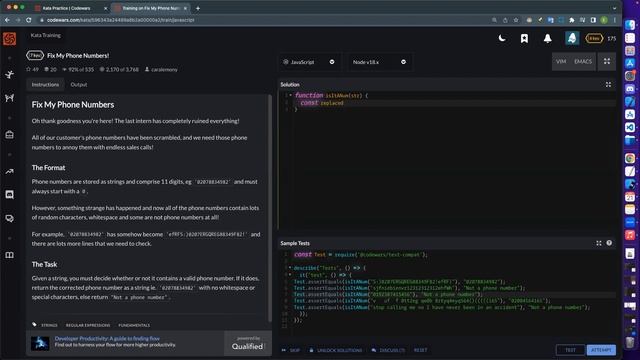Open the notifications bell

(547, 38)
